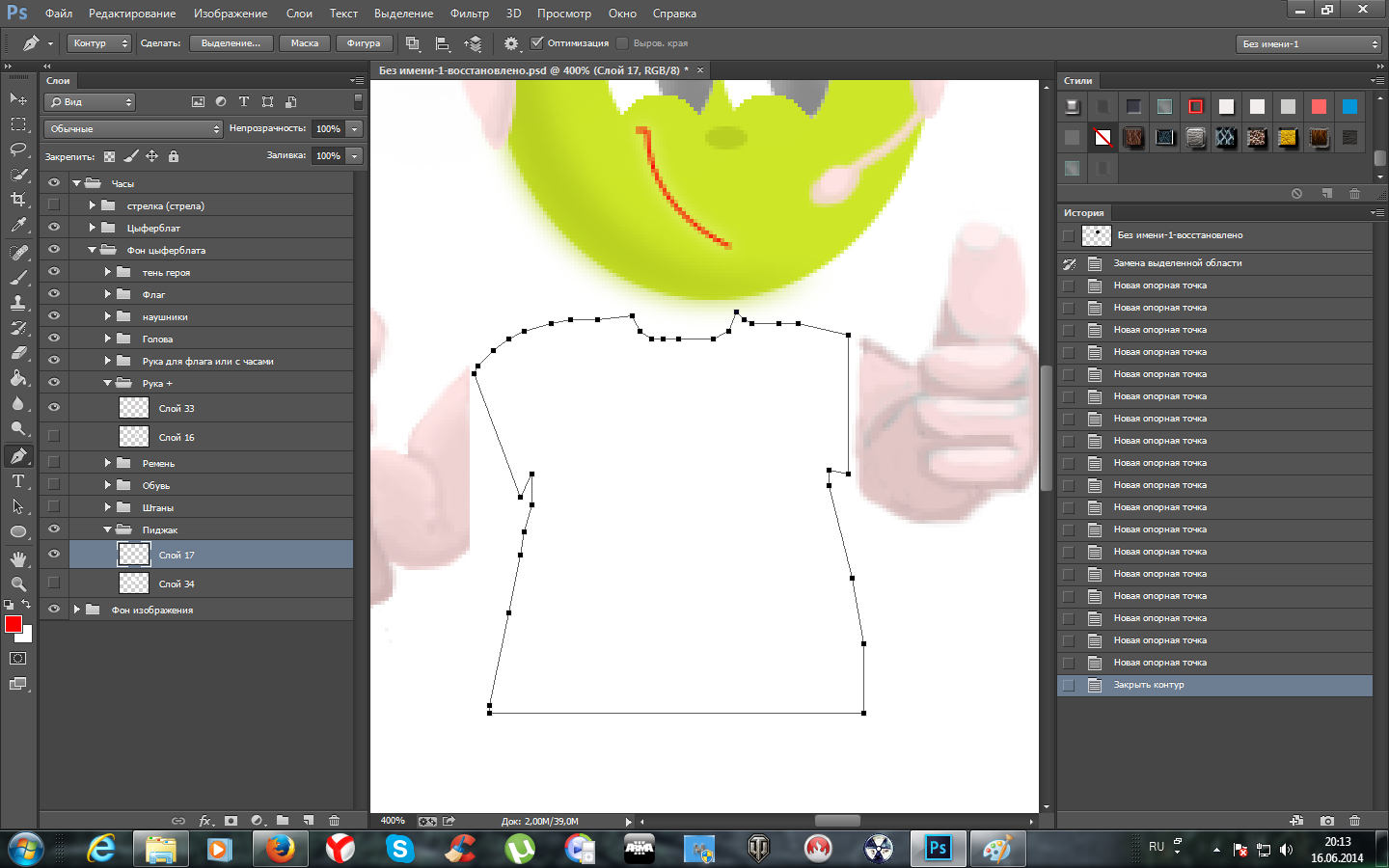Apply the blue style swatch
Screen dimensions: 1389x868
tap(1349, 106)
